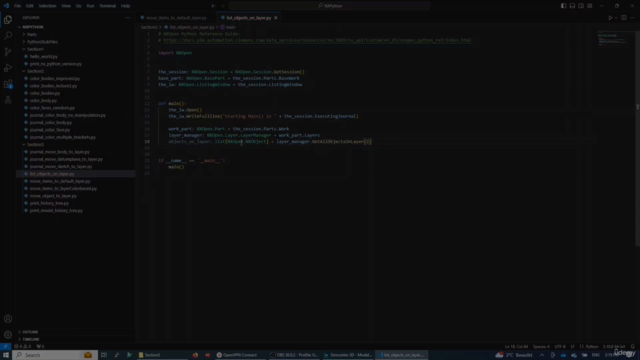The width and height of the screenshot is (640, 360).
Task: Click the Section3 breadcrumb
Action: pos(149,27)
